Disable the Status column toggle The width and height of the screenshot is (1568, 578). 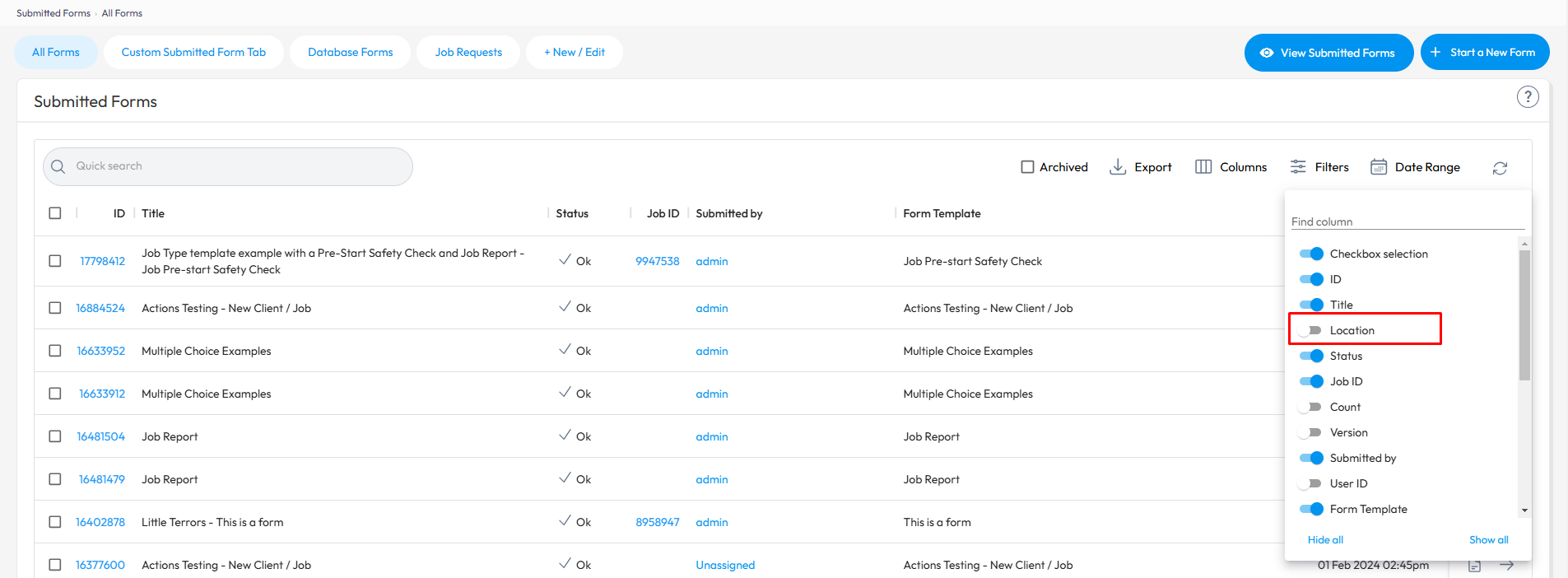coord(1311,356)
